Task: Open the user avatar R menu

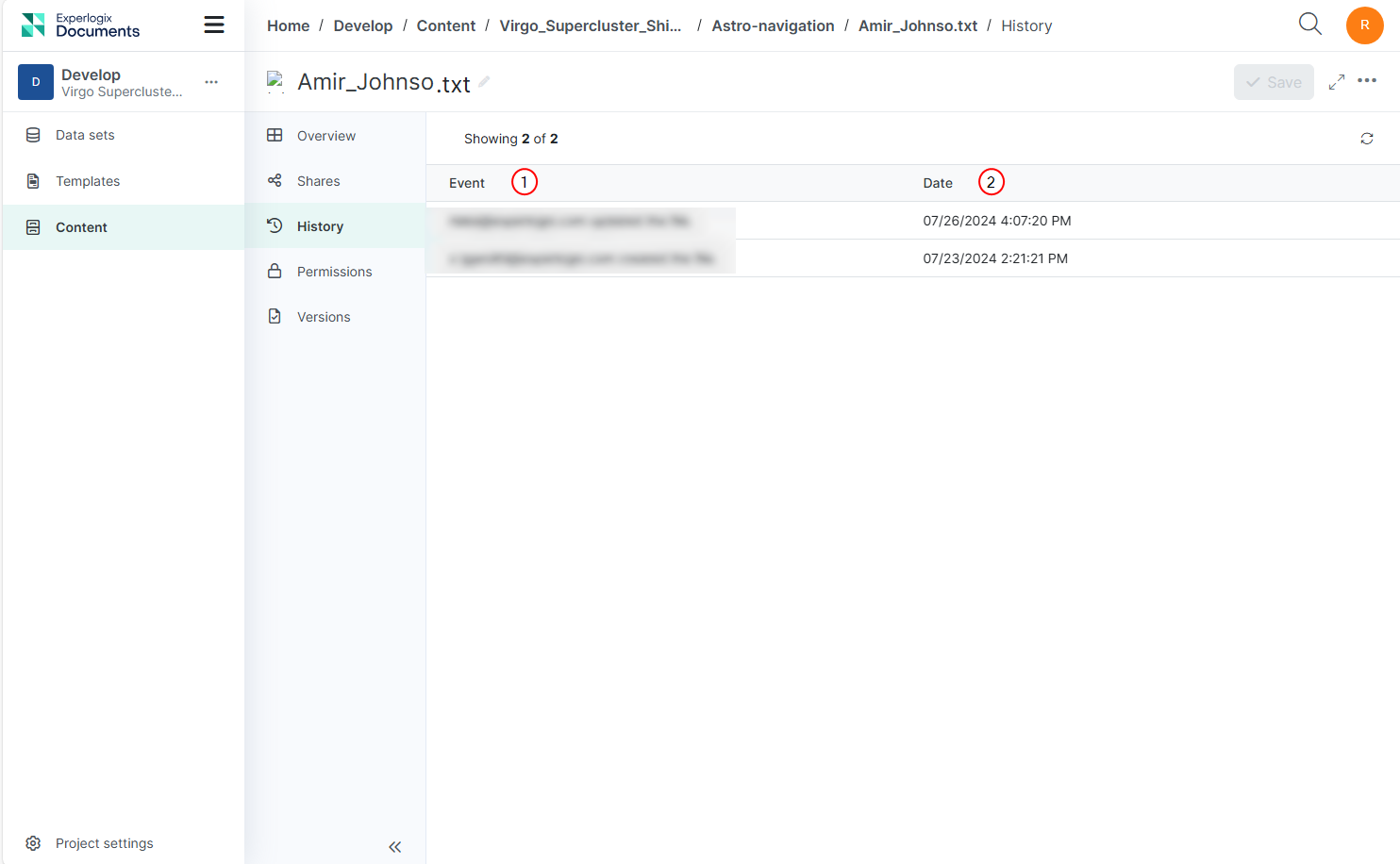Action: (1364, 25)
